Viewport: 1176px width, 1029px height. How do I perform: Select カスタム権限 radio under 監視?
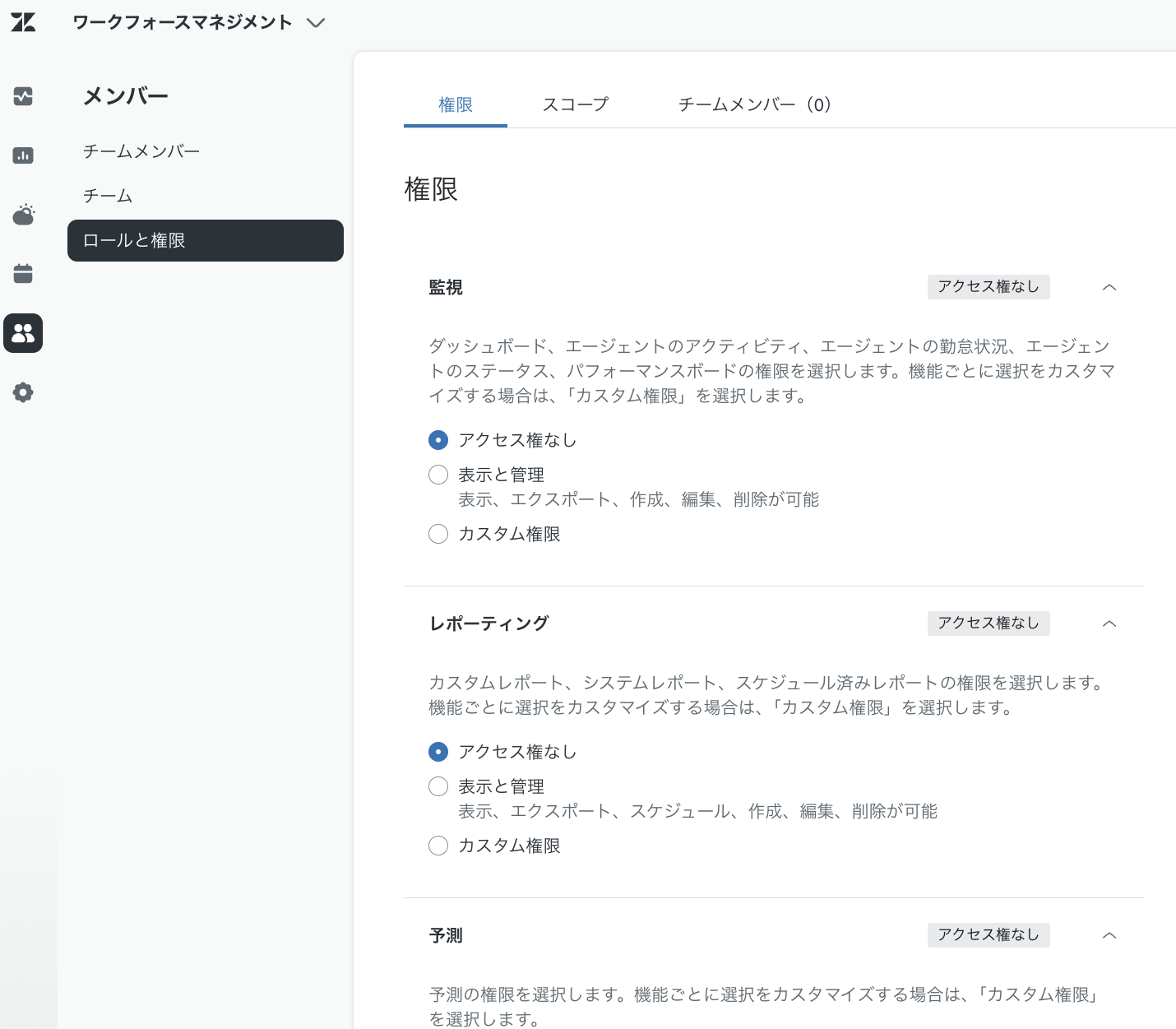click(438, 534)
